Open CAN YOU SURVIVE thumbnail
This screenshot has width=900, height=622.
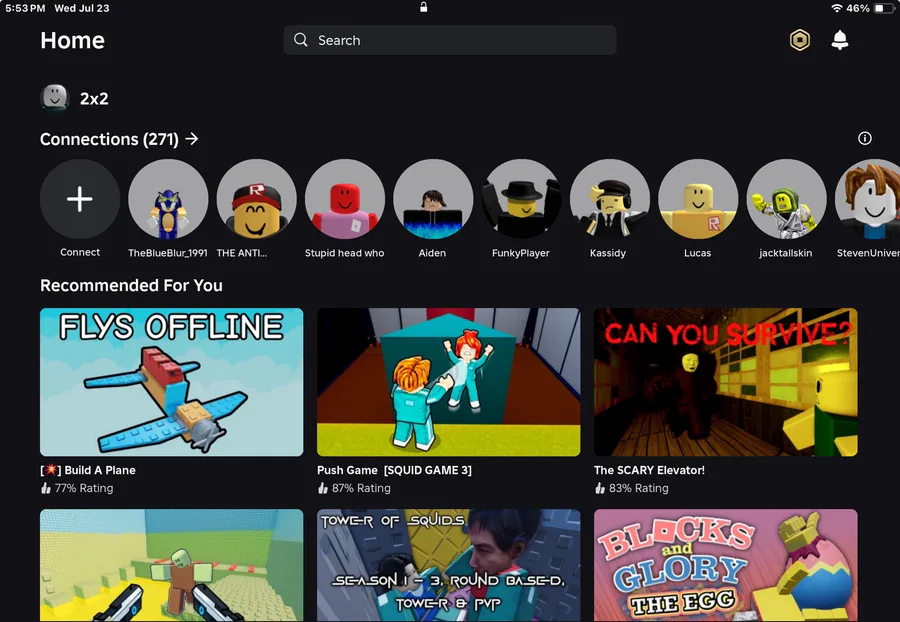tap(726, 382)
